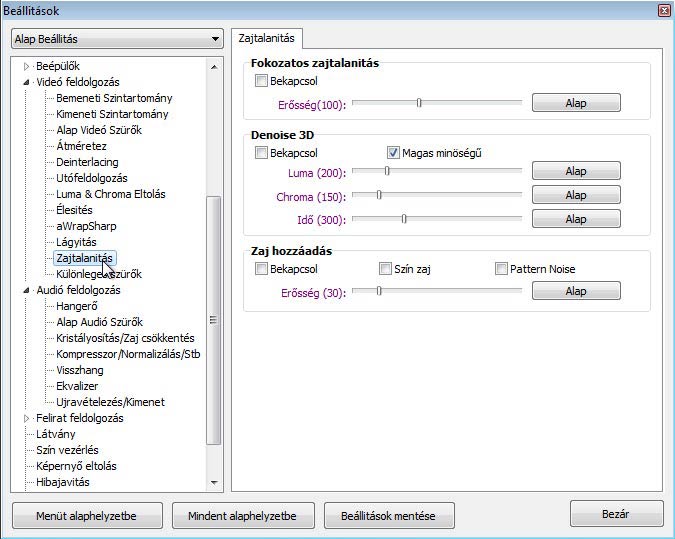
Task: Collapse the Audió feldolgozás tree node
Action: point(27,291)
